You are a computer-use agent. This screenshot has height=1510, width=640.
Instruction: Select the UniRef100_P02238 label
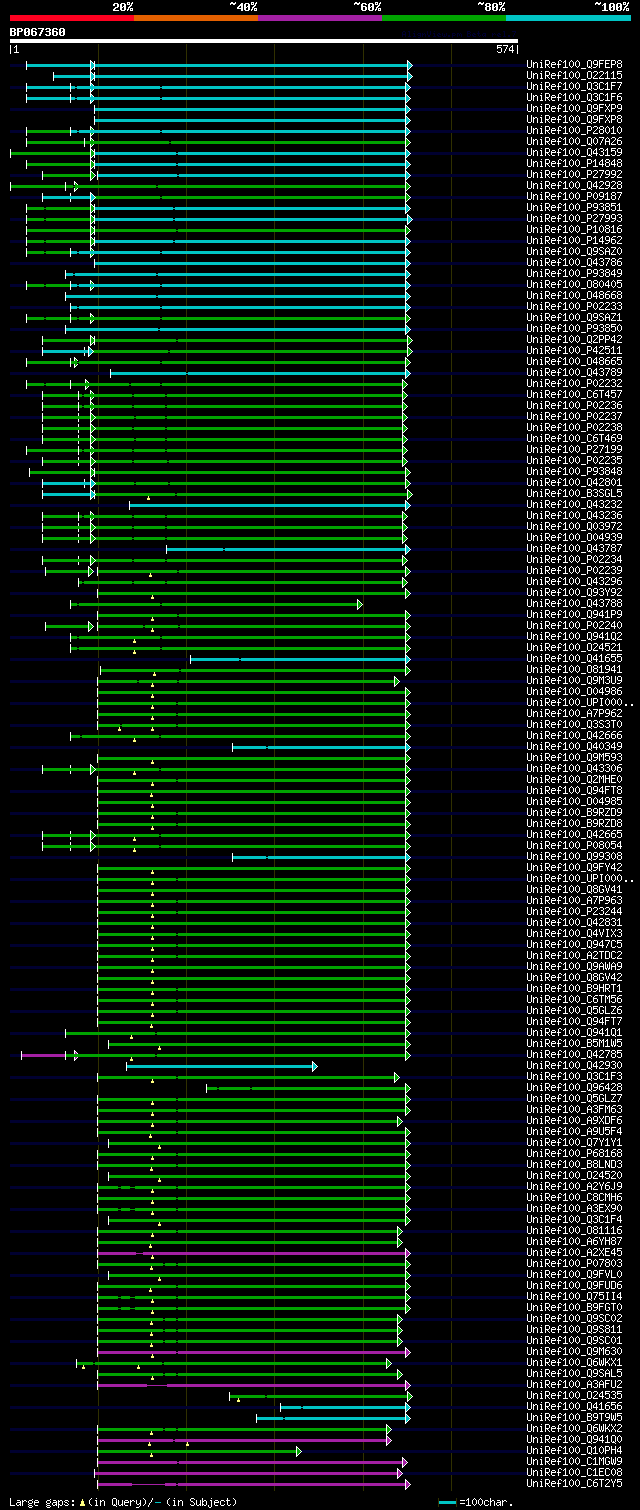pos(573,428)
